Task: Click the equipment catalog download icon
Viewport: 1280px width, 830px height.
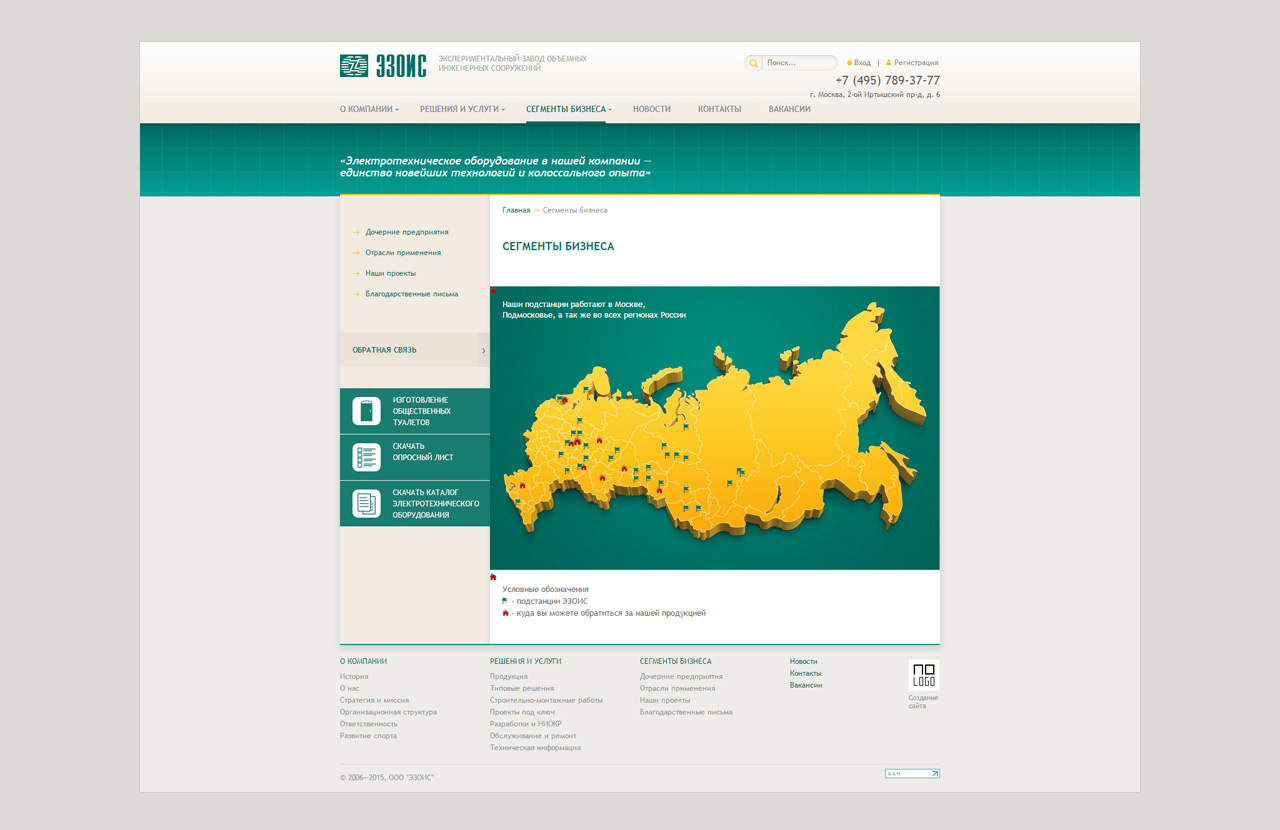Action: [x=366, y=503]
